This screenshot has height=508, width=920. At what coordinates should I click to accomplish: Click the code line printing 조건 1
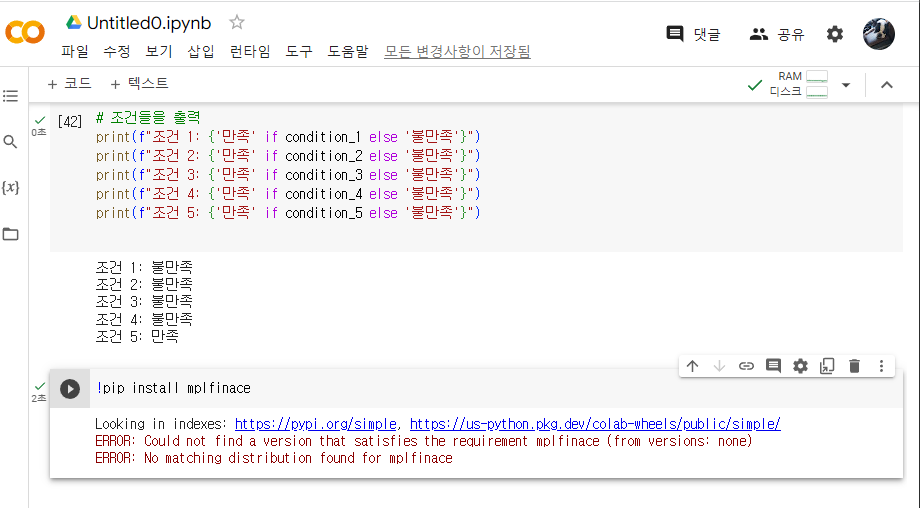click(x=288, y=137)
